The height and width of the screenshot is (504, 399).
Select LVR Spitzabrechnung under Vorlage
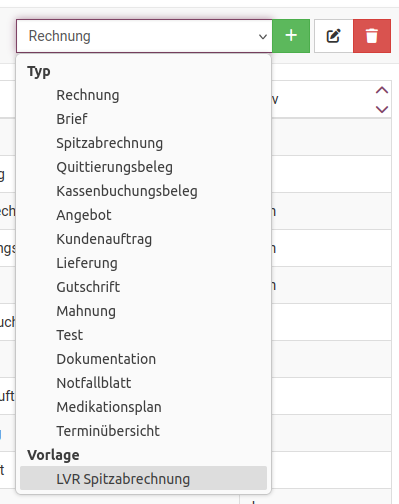pyautogui.click(x=143, y=478)
